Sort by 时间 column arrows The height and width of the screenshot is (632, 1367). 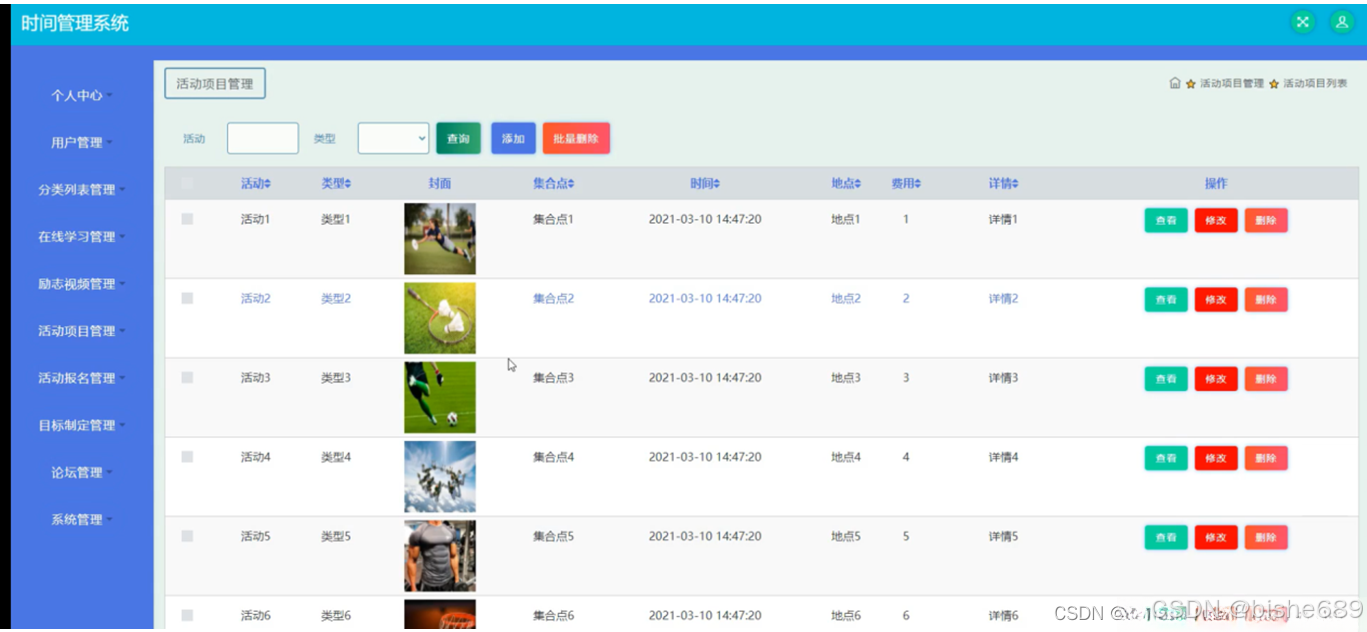pos(717,184)
